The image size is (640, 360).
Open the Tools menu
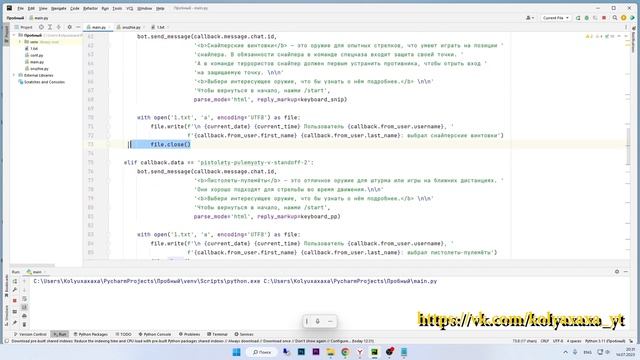pos(117,8)
